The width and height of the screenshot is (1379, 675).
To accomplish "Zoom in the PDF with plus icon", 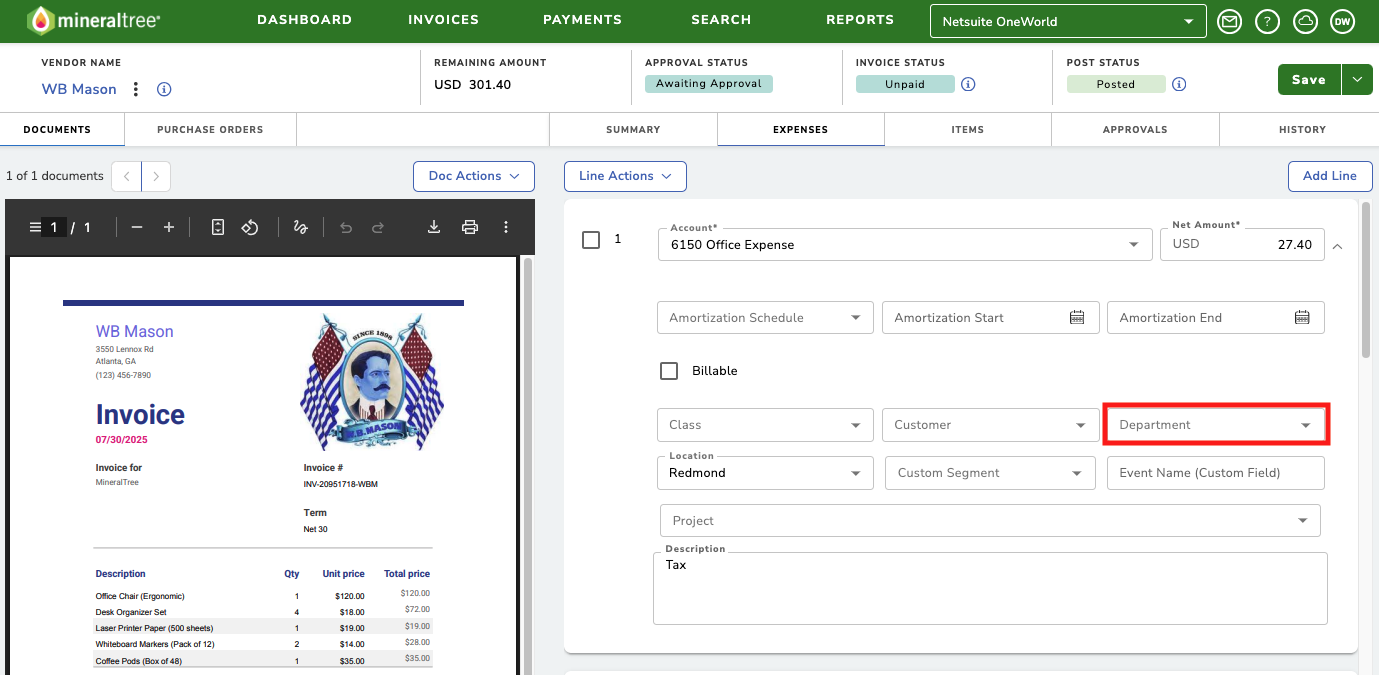I will tap(169, 227).
